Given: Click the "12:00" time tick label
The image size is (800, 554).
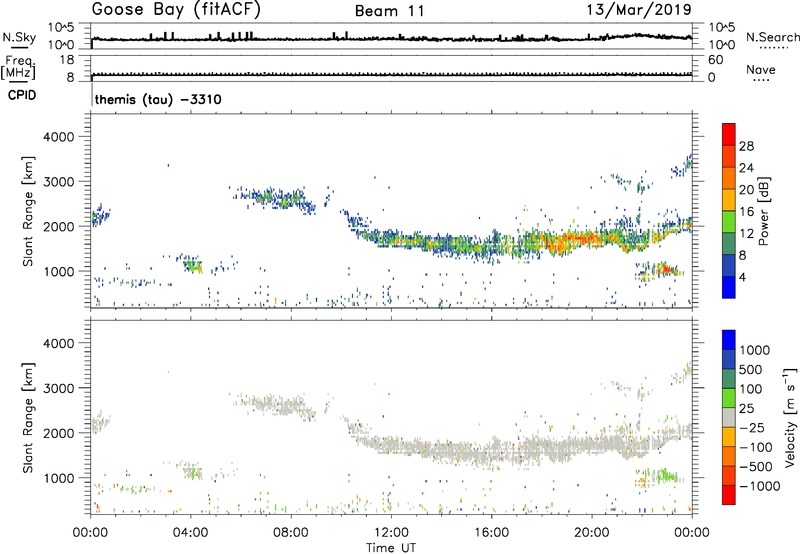Looking at the screenshot, I should tap(391, 533).
